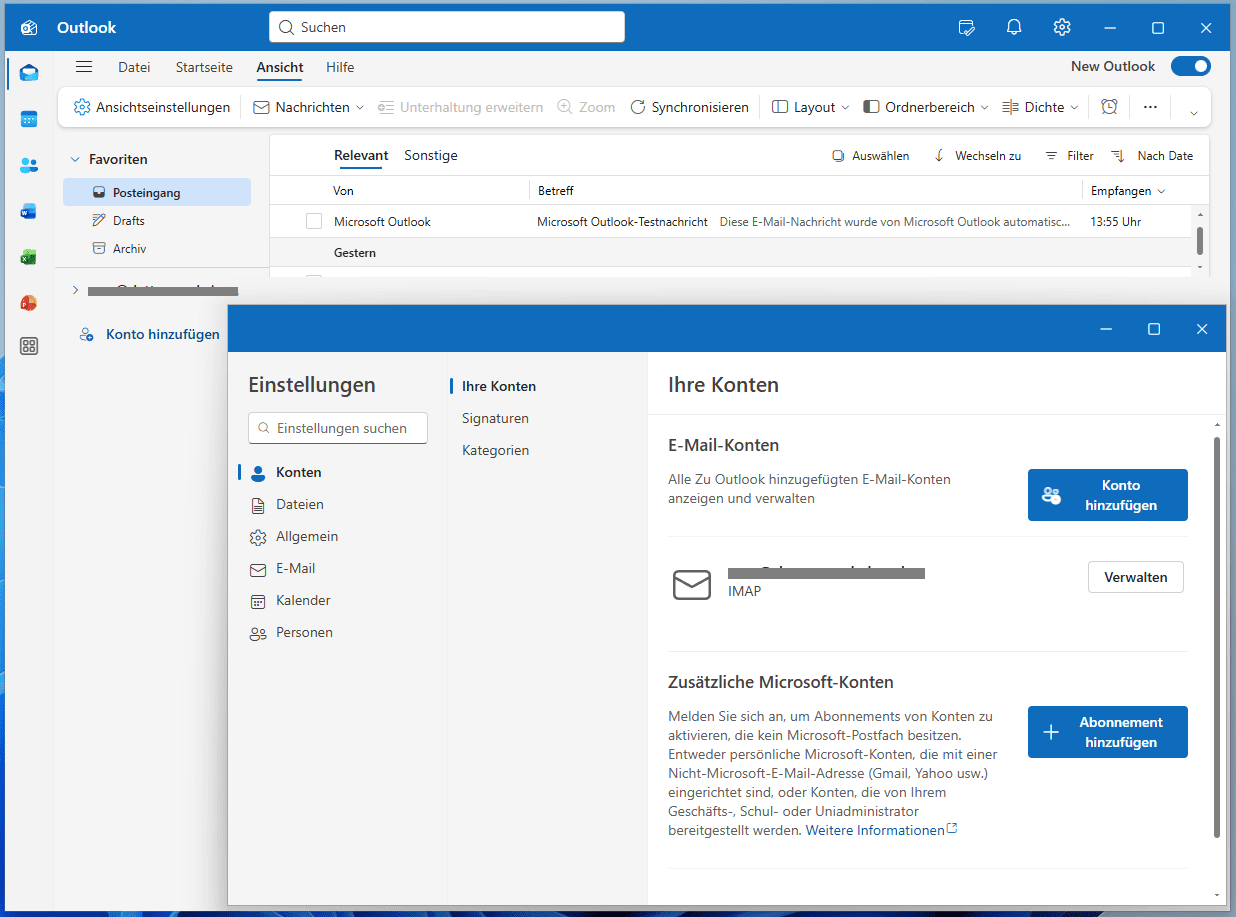Click Auswählen in the message list header
The image size is (1236, 917).
pyautogui.click(x=871, y=156)
